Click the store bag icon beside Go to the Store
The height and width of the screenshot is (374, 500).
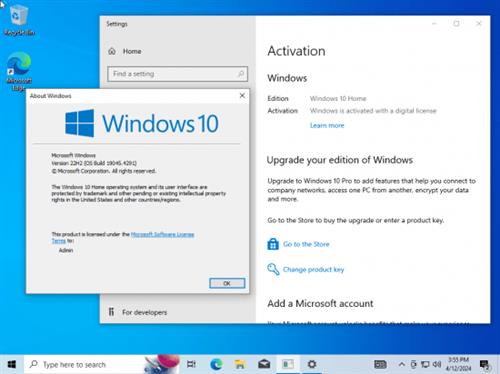[273, 244]
